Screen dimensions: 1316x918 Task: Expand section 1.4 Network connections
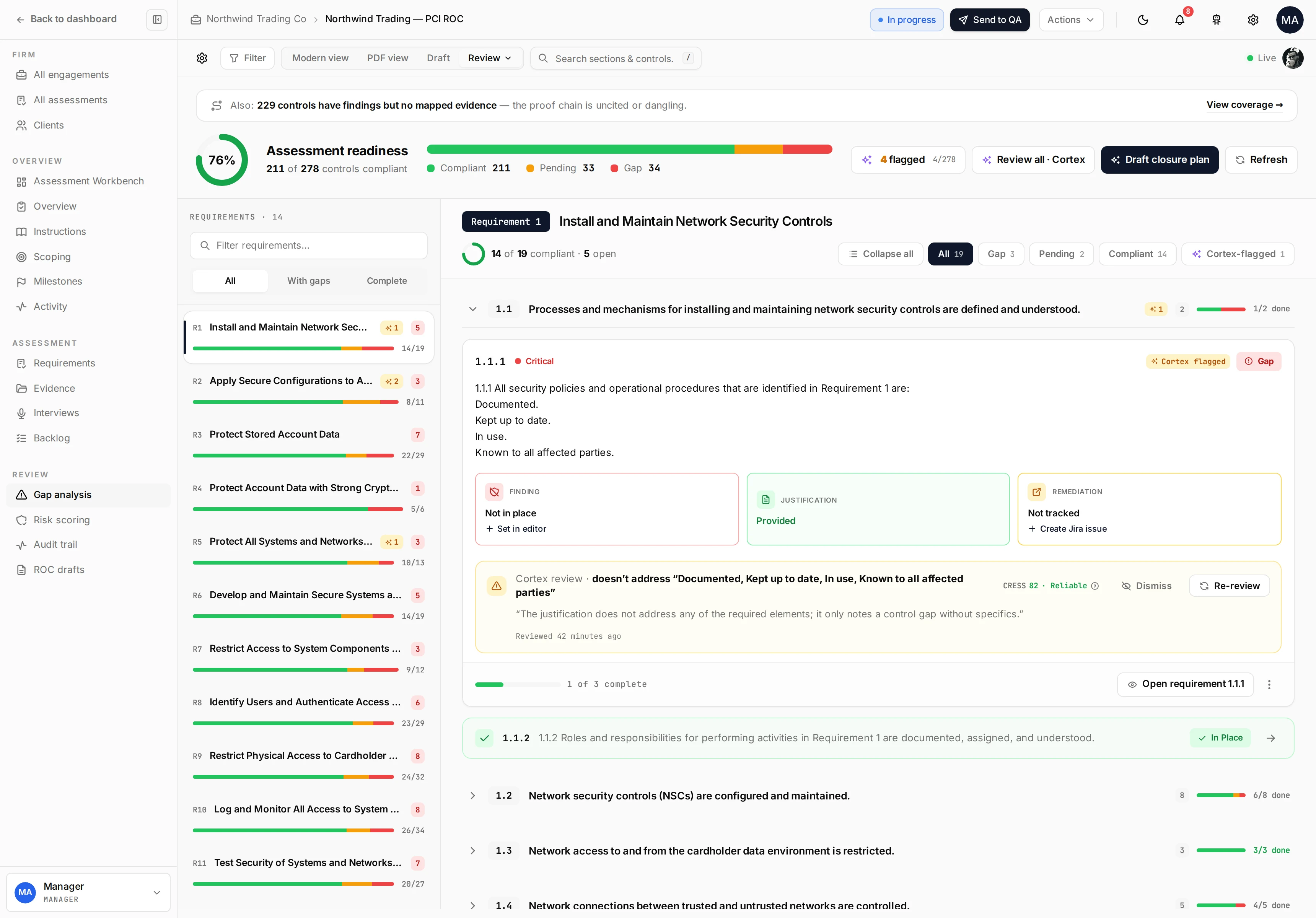click(x=473, y=905)
